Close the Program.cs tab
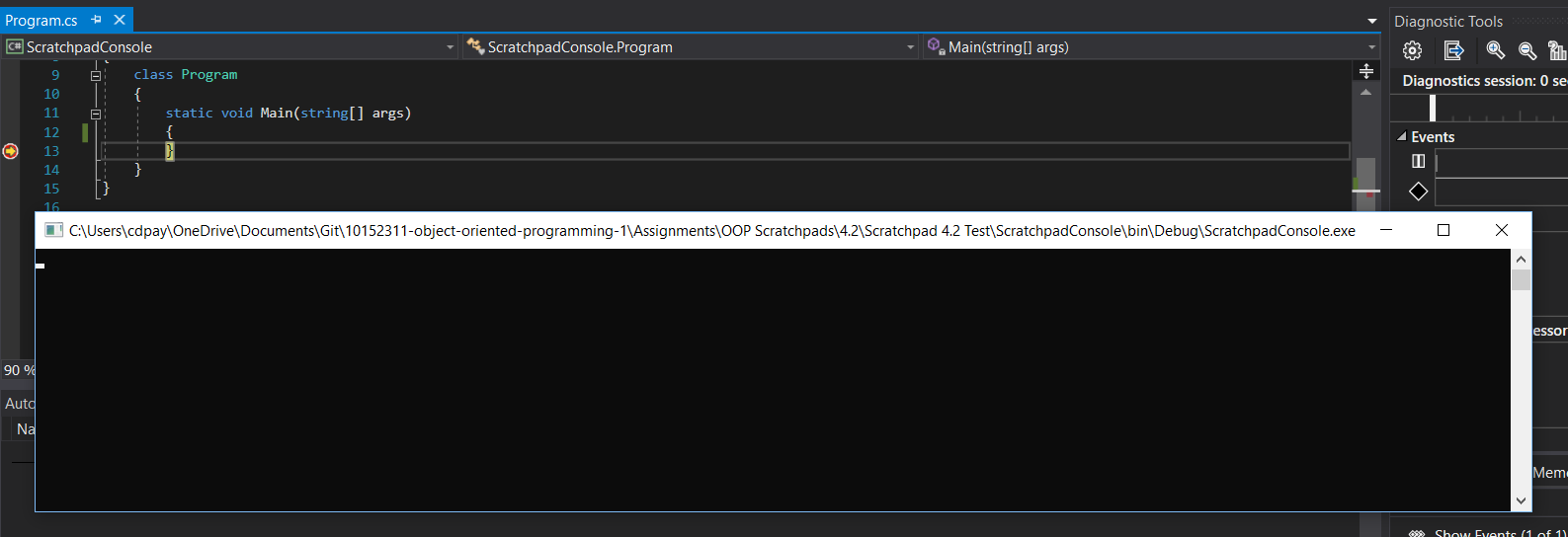1568x537 pixels. click(120, 20)
